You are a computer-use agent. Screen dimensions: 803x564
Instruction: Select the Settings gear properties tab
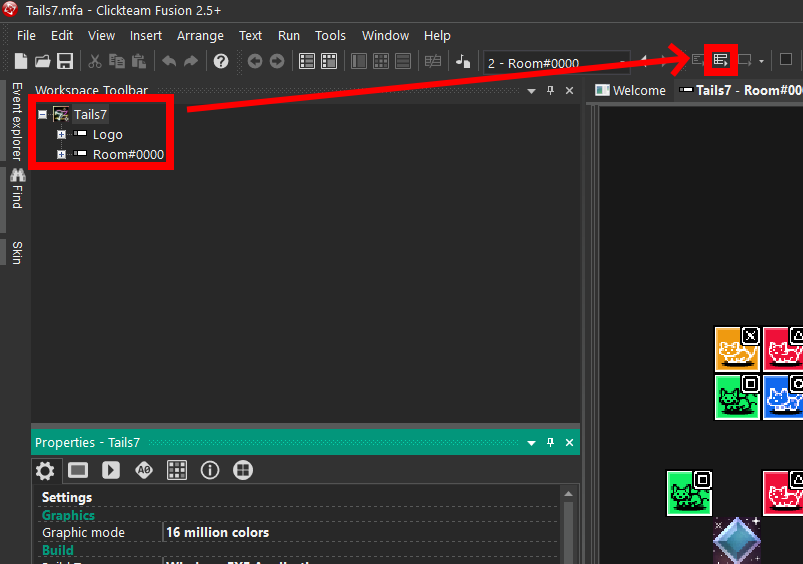click(45, 470)
